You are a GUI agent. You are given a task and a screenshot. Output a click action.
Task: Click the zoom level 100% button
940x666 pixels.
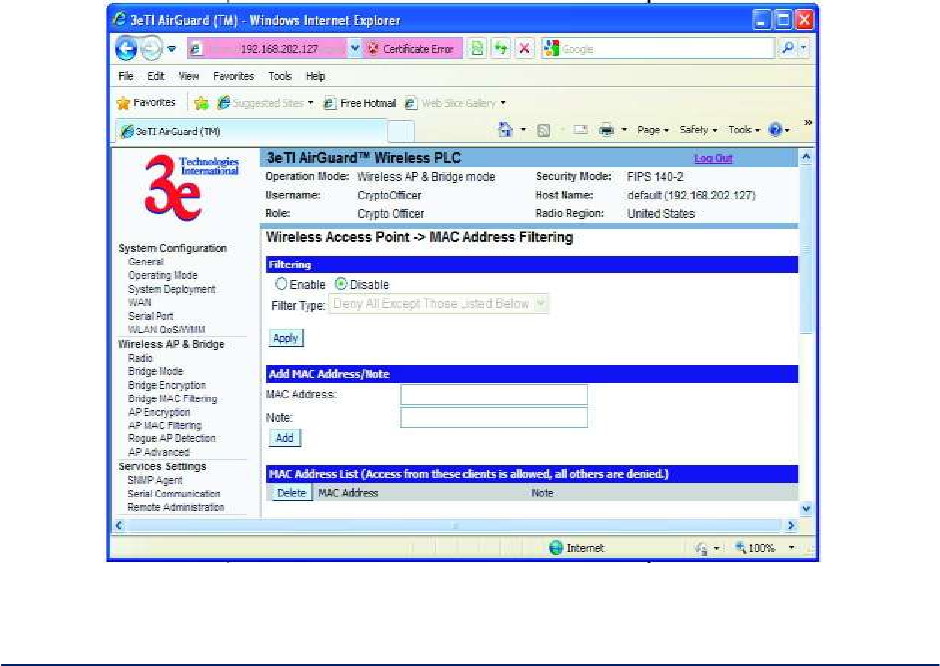766,548
